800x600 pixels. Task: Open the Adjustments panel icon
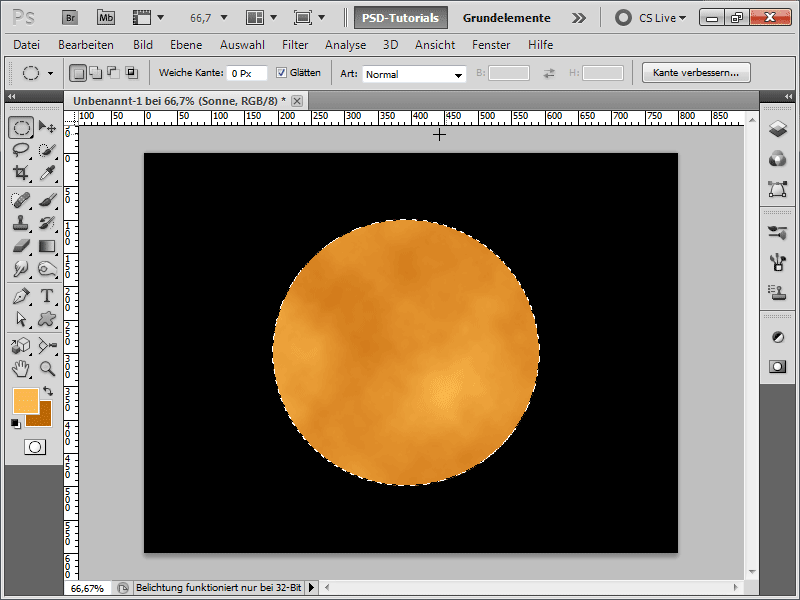point(778,337)
